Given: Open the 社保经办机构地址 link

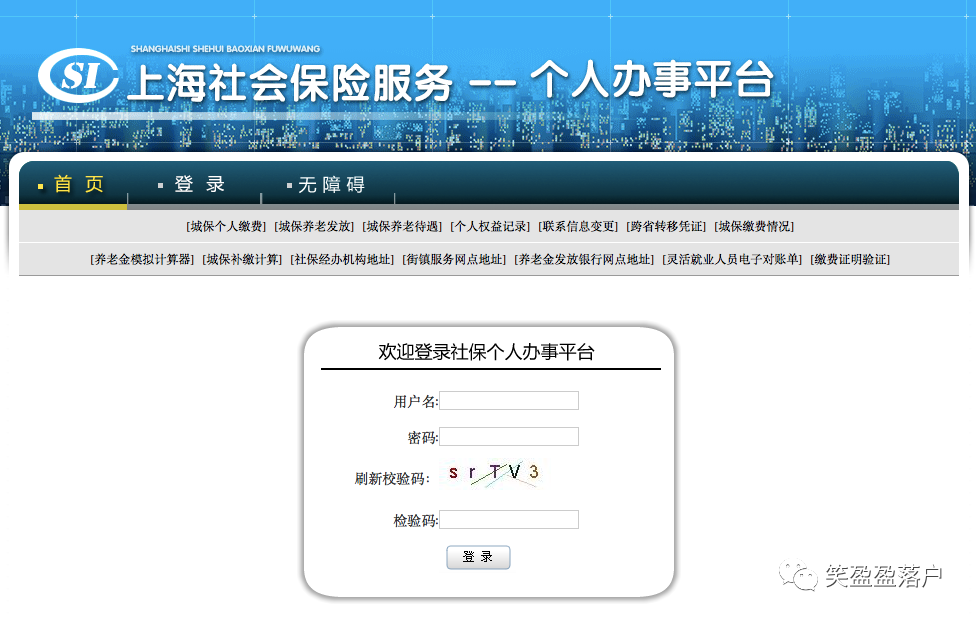Looking at the screenshot, I should point(342,260).
